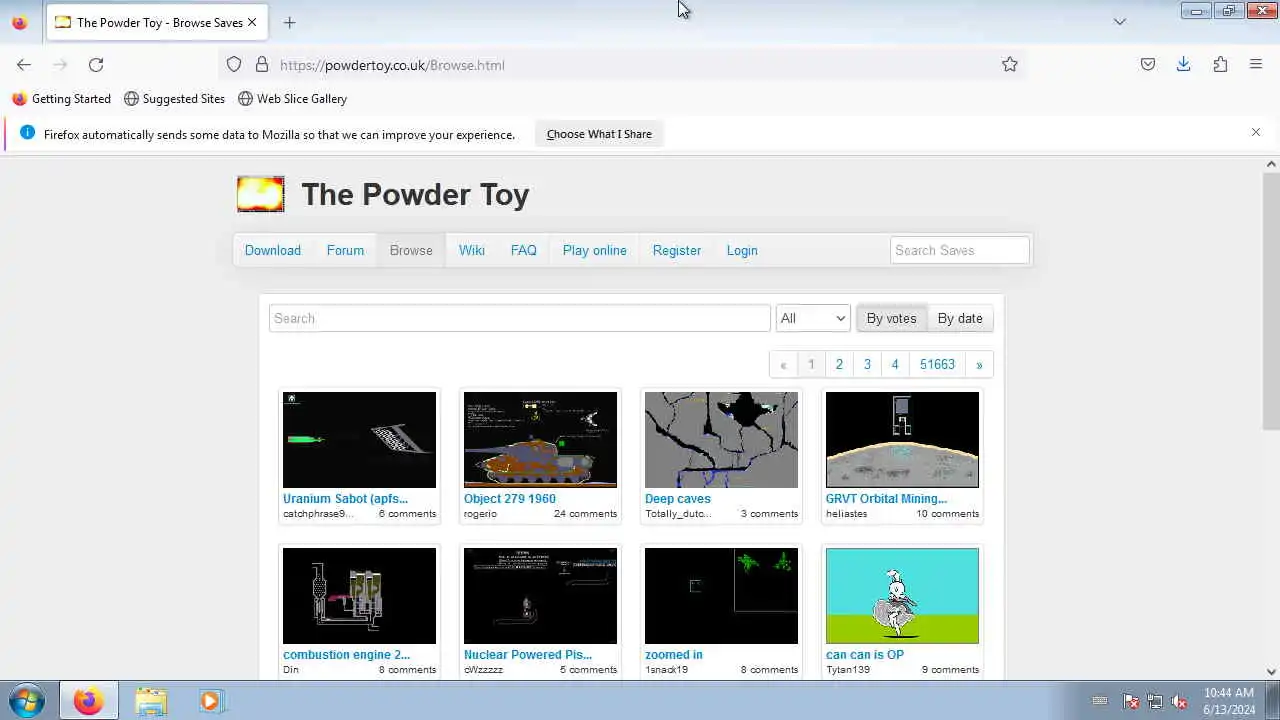
Task: Open the Forum nav item
Action: click(x=345, y=250)
